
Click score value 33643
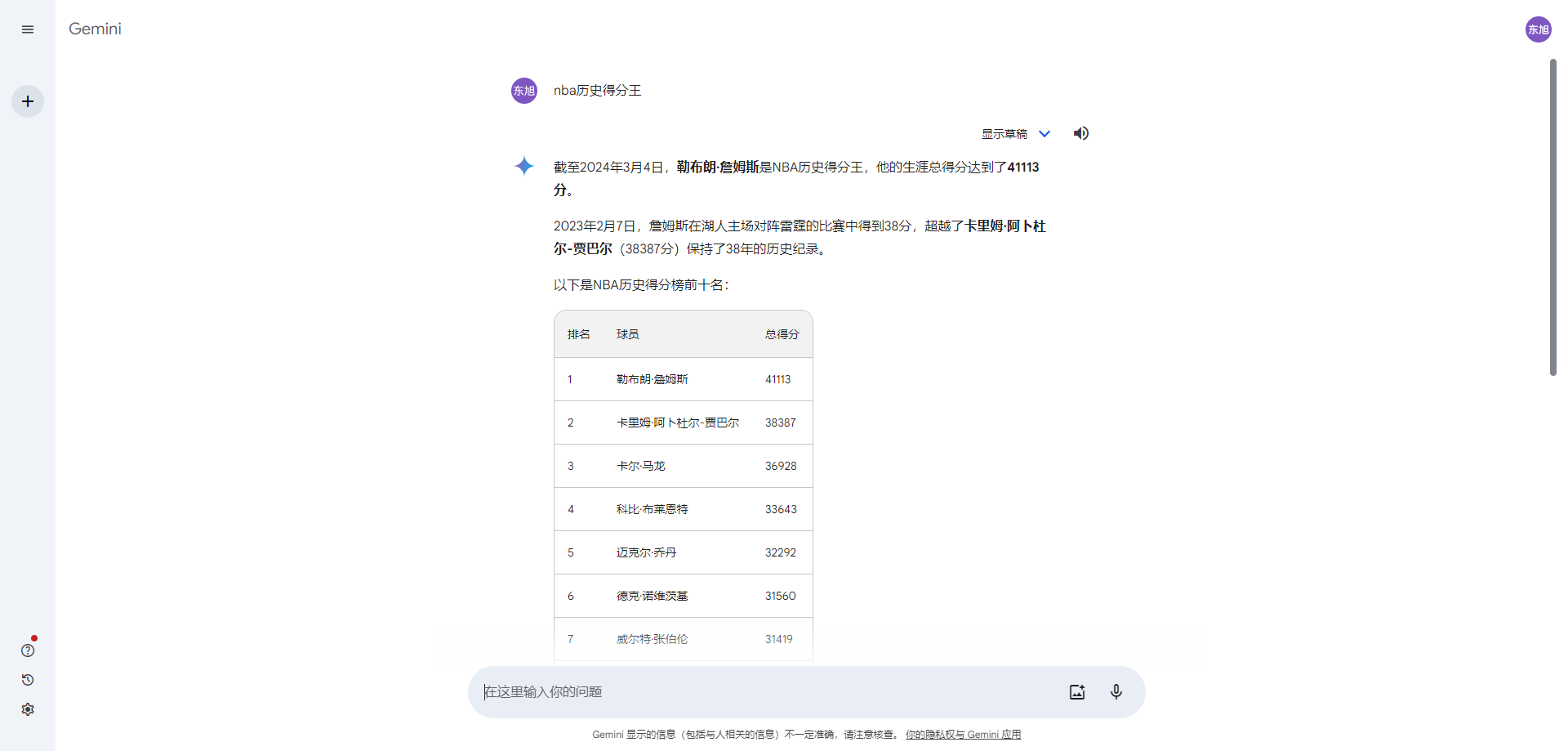pyautogui.click(x=781, y=509)
